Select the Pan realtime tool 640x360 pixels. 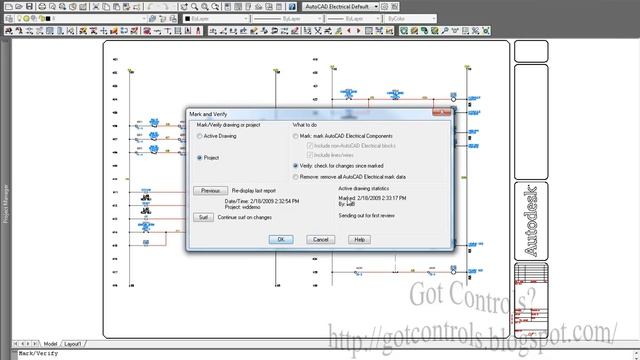pyautogui.click(x=184, y=7)
